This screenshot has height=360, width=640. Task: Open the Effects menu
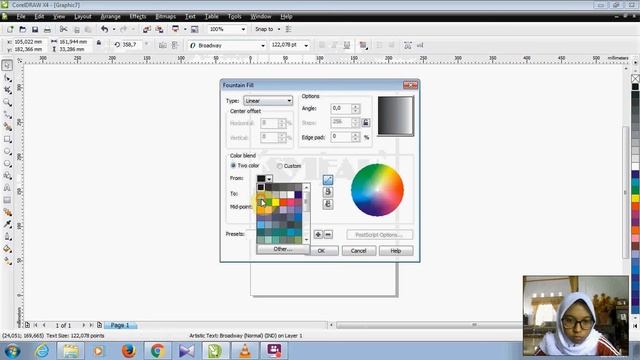(x=138, y=16)
